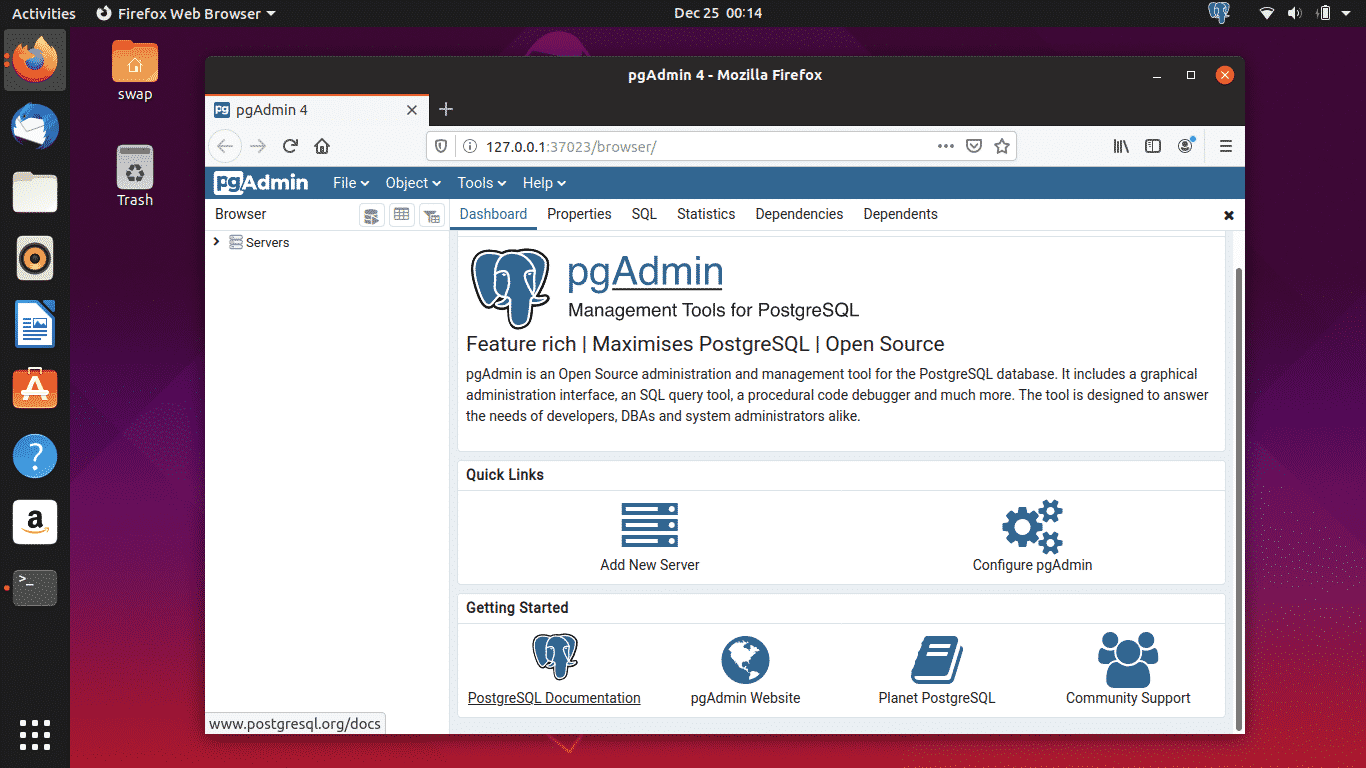
Task: Open the Tools menu dropdown
Action: [481, 183]
